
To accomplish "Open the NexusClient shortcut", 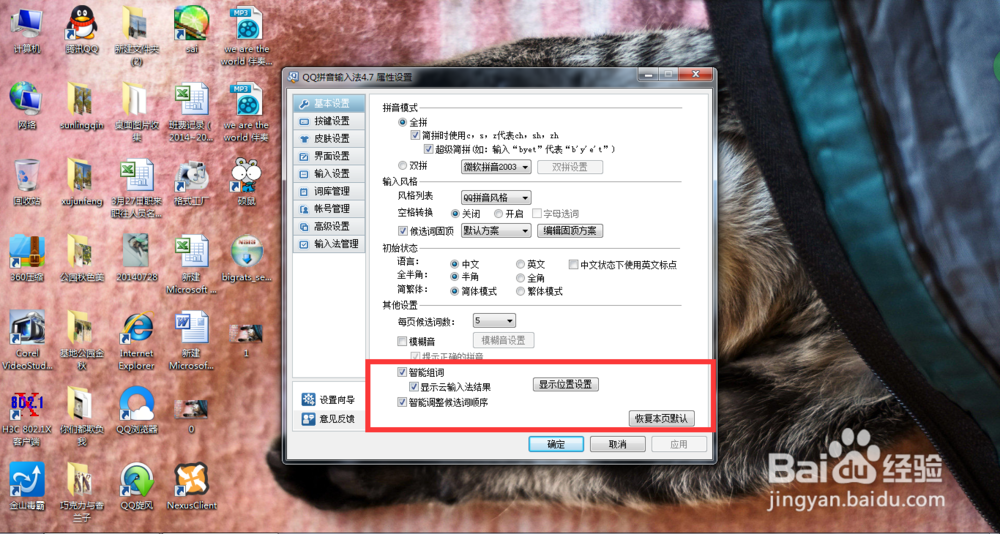I will (191, 486).
